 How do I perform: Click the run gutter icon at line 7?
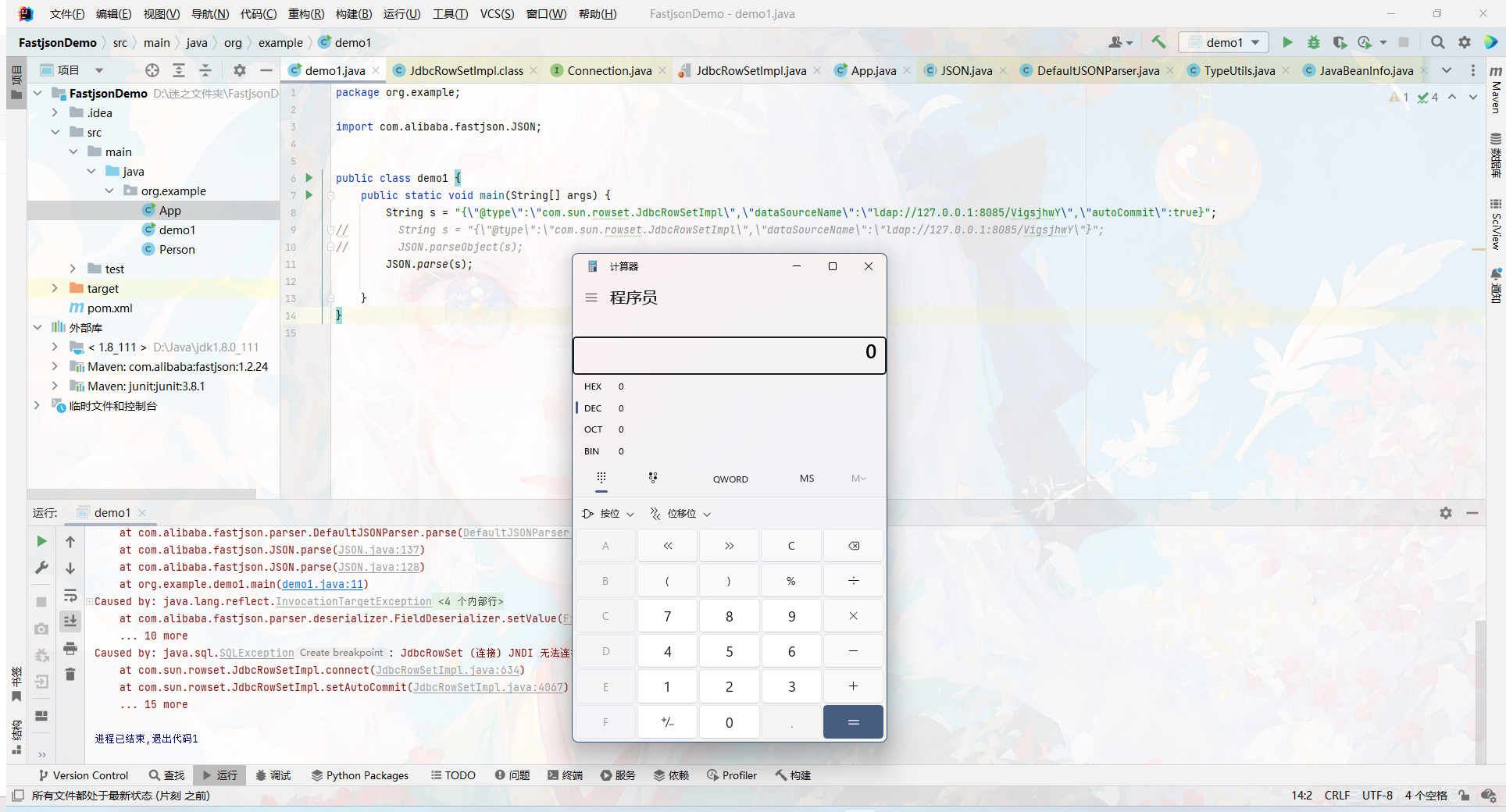click(x=309, y=195)
